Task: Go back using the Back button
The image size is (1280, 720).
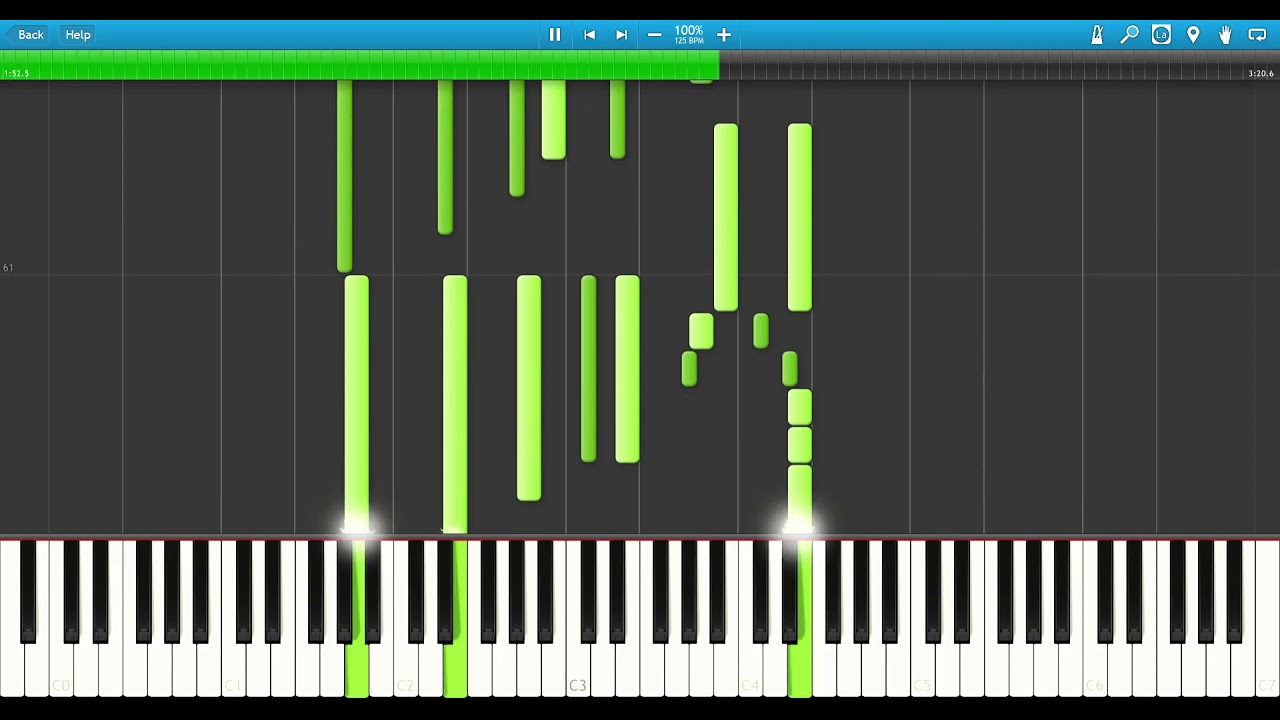Action: [24, 35]
